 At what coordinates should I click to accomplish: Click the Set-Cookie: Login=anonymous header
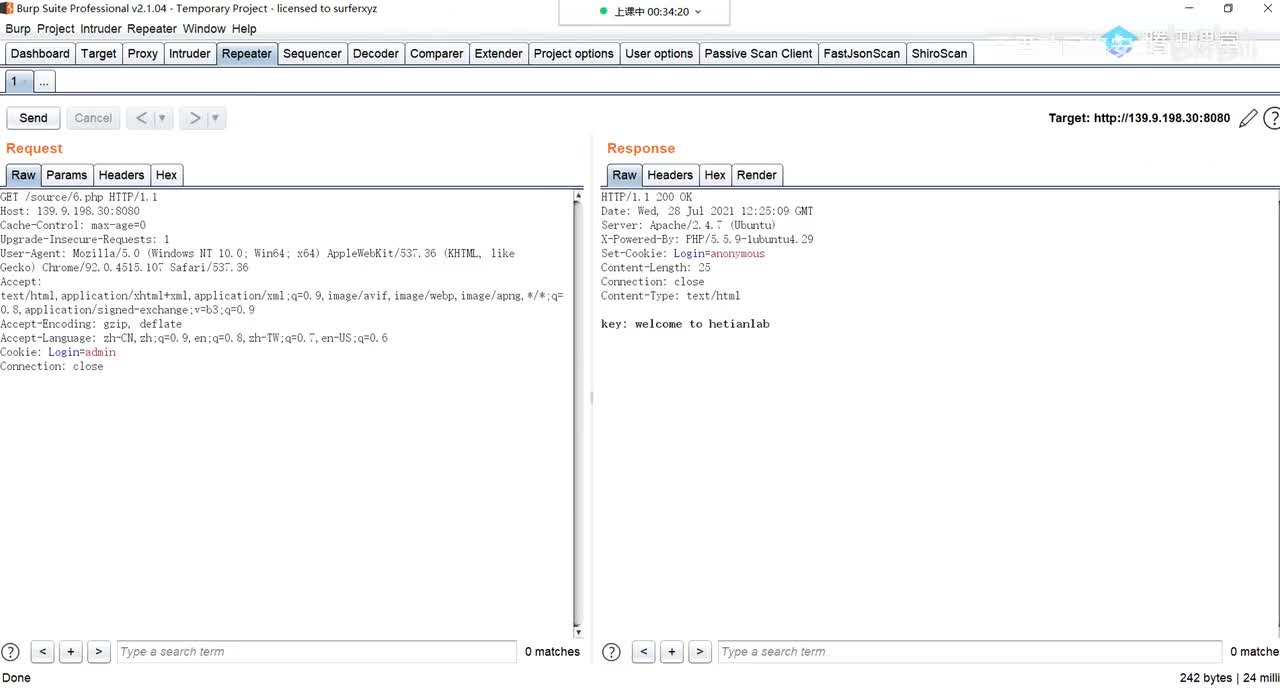[x=683, y=254]
